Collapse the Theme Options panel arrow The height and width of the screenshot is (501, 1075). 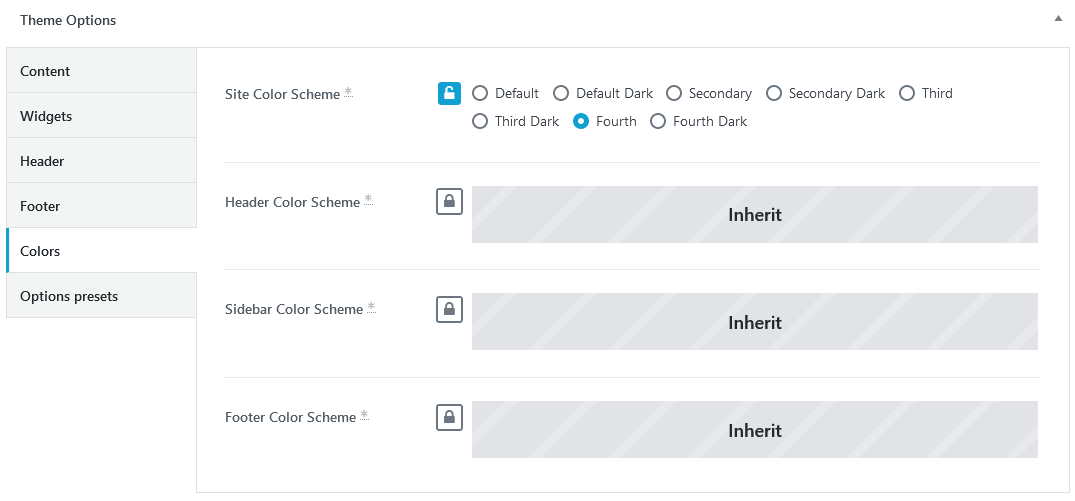click(1058, 19)
